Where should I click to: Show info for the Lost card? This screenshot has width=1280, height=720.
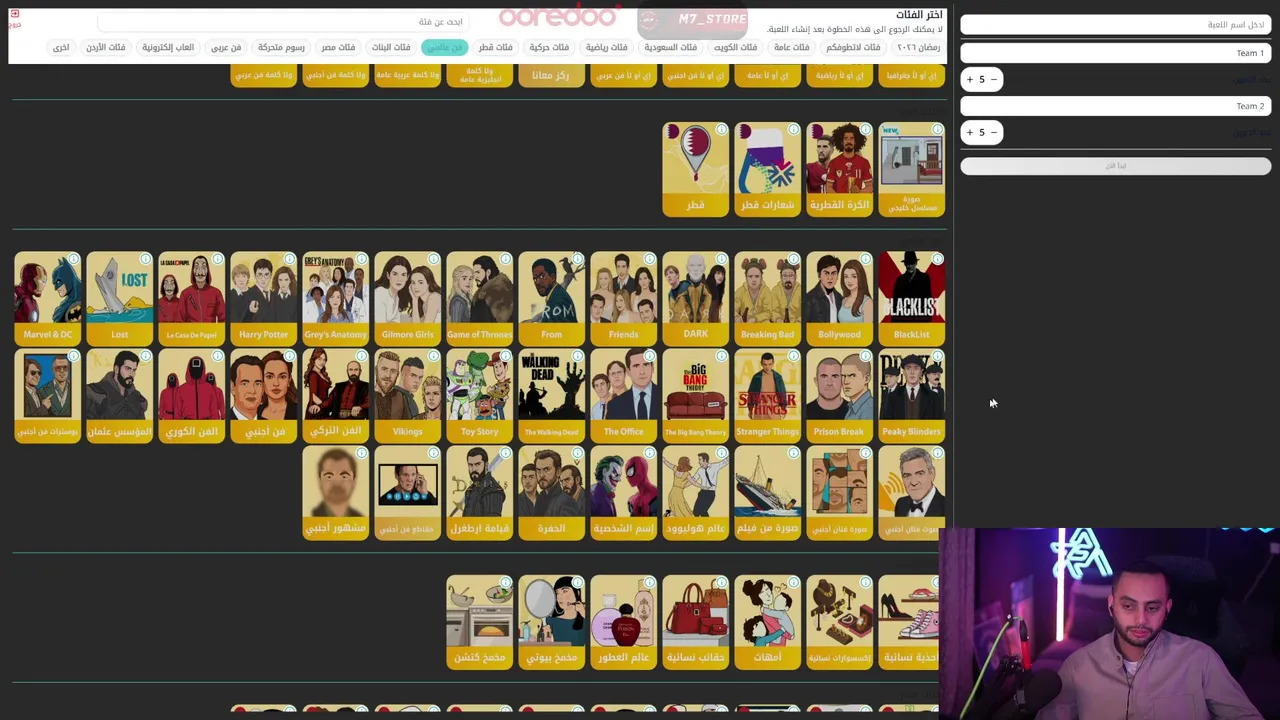pyautogui.click(x=145, y=259)
